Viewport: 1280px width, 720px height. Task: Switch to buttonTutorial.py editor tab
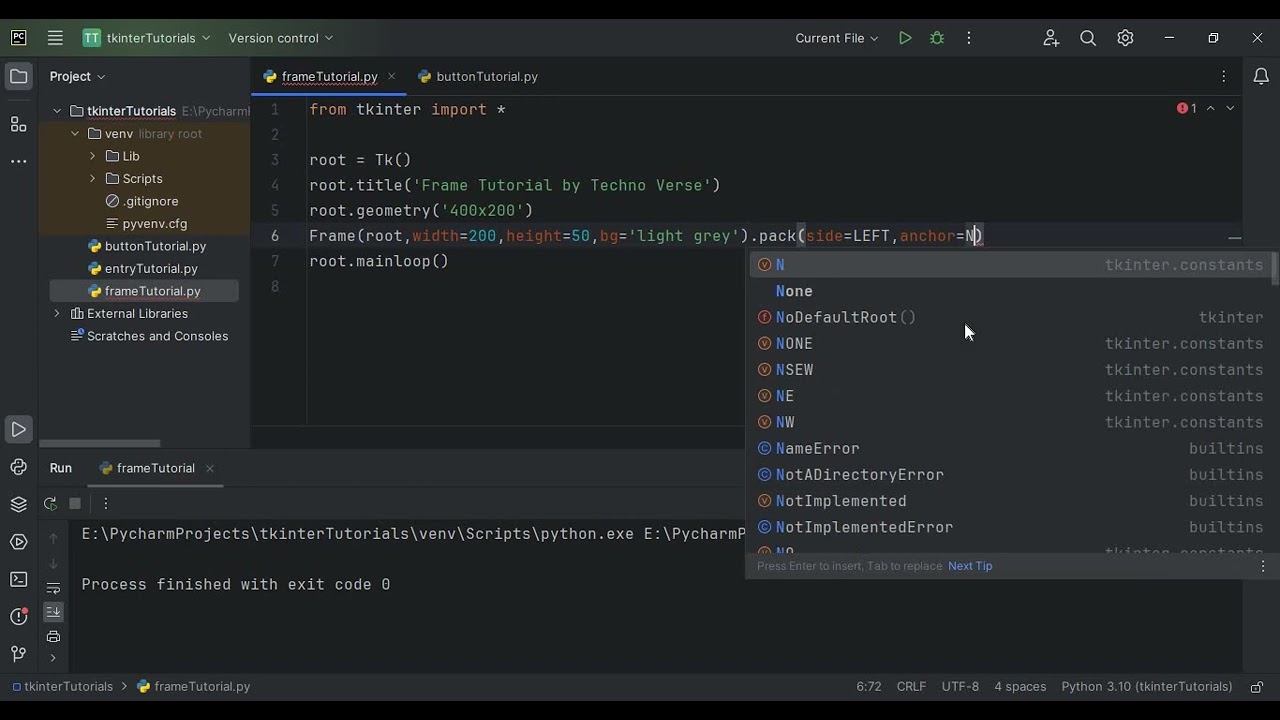(478, 76)
